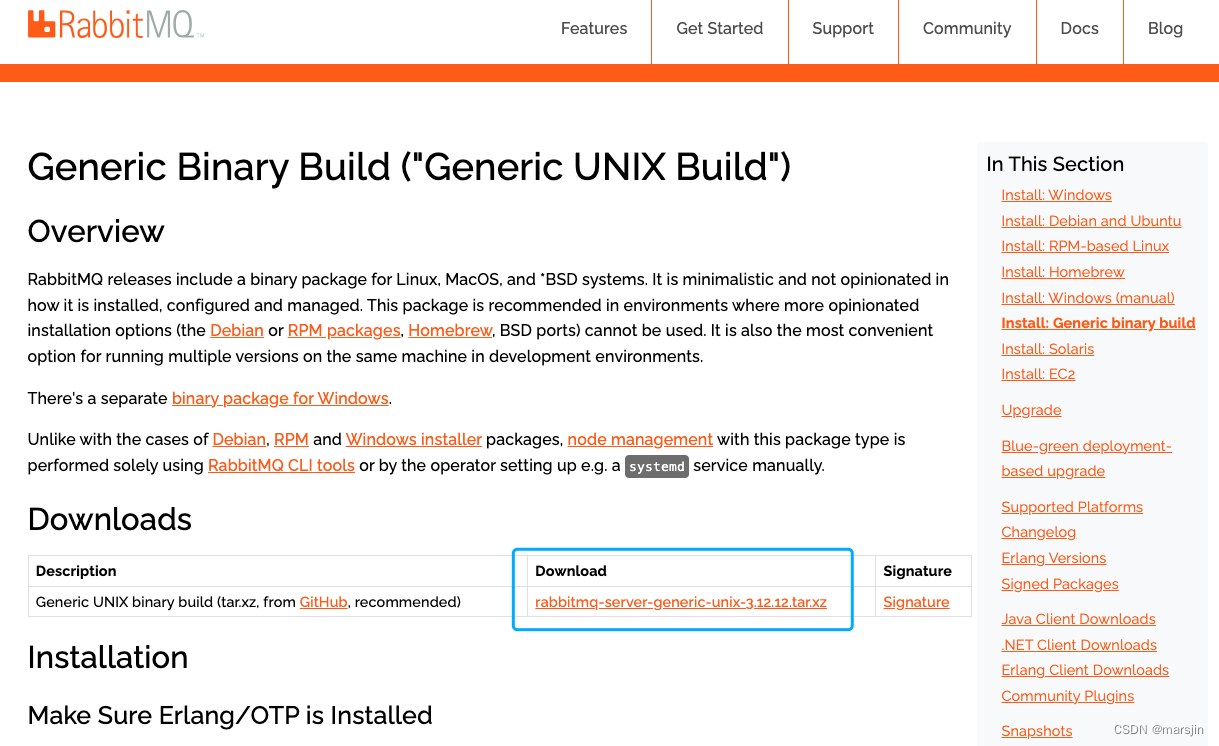Download rabbitmq-server-generic-unix-3.12.12.tar.xz
The width and height of the screenshot is (1219, 746).
click(x=681, y=601)
